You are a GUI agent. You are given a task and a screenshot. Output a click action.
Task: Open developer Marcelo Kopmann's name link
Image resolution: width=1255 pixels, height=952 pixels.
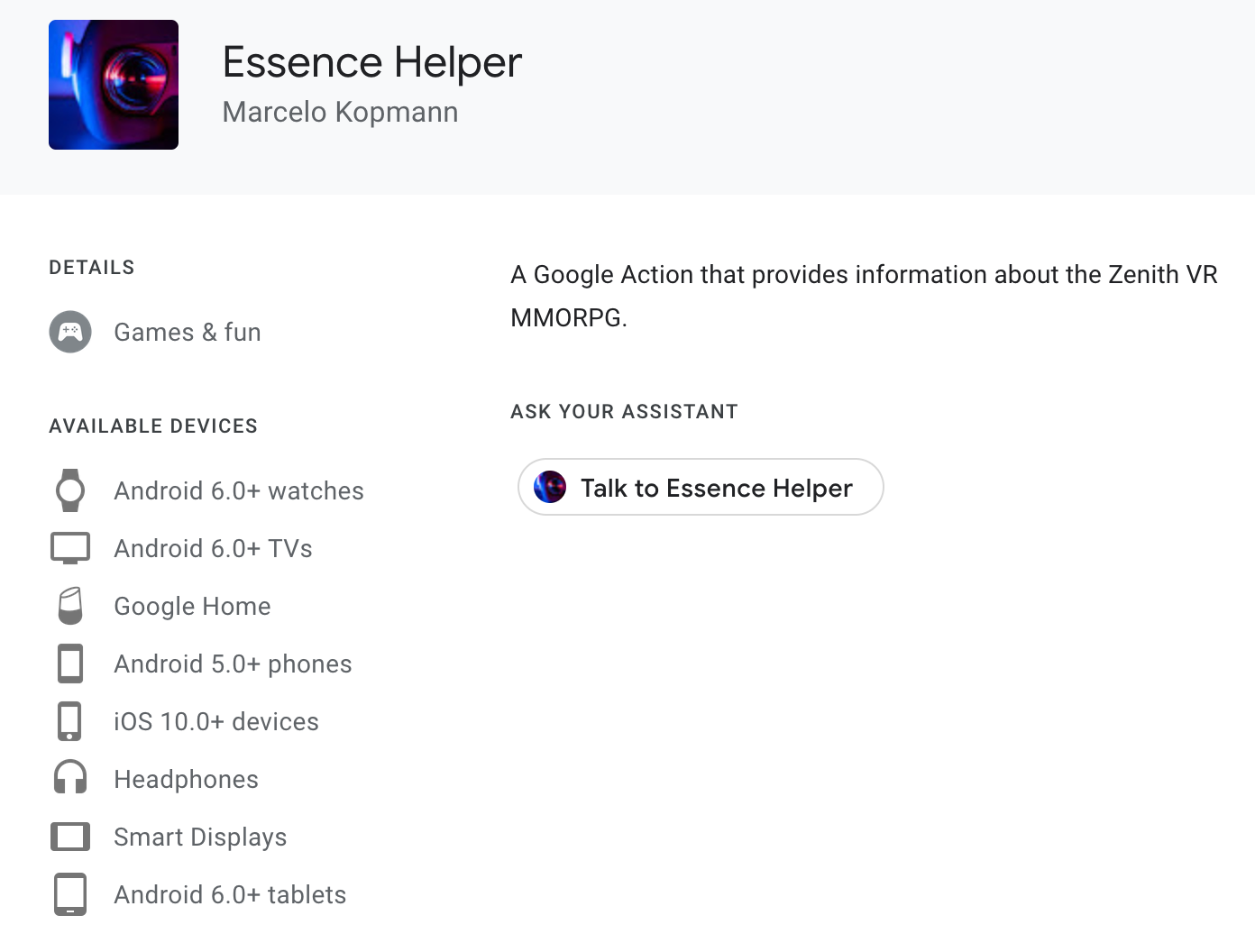click(340, 112)
